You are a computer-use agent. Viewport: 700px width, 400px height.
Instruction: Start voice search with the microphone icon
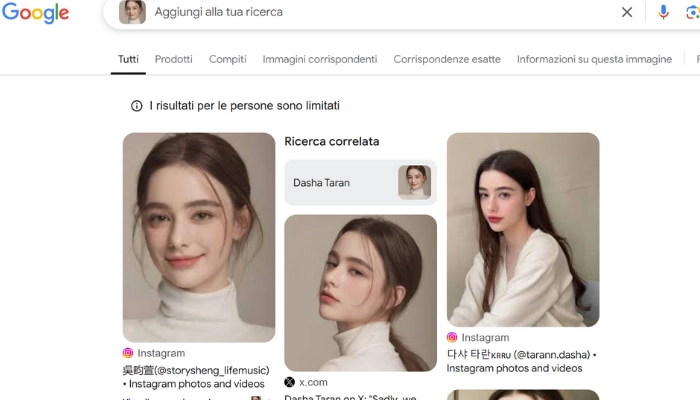[x=663, y=12]
